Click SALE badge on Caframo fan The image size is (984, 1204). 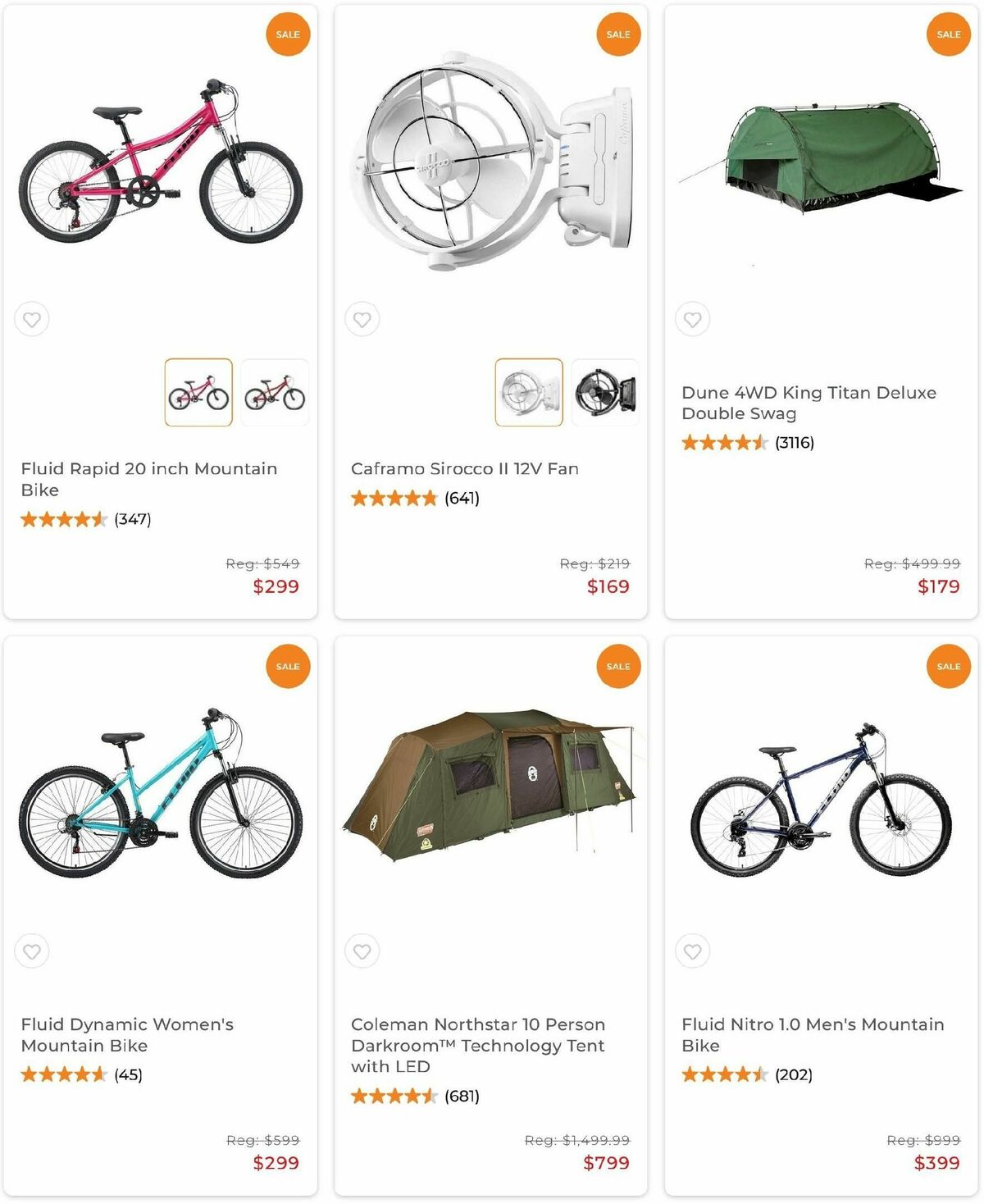(618, 34)
